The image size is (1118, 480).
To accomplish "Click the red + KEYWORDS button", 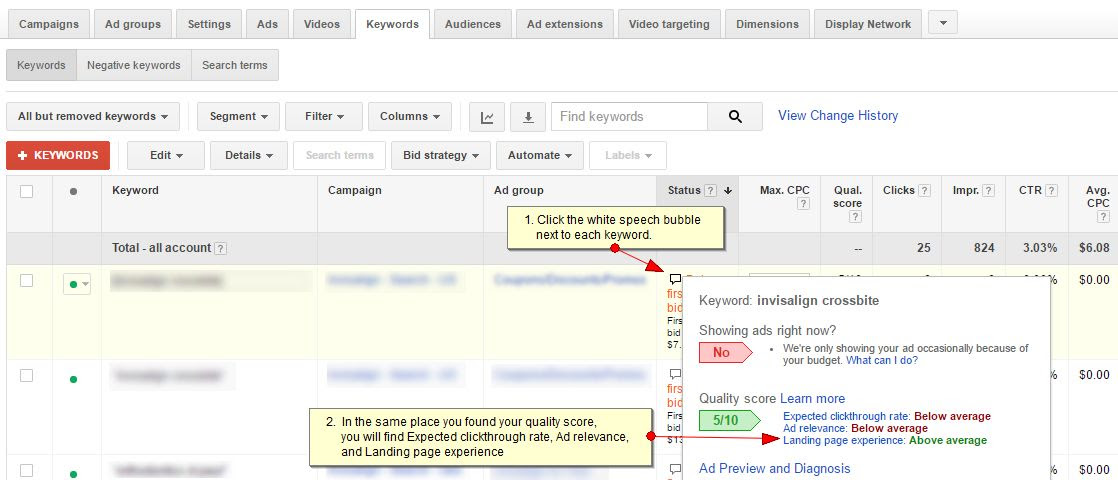I will [58, 155].
